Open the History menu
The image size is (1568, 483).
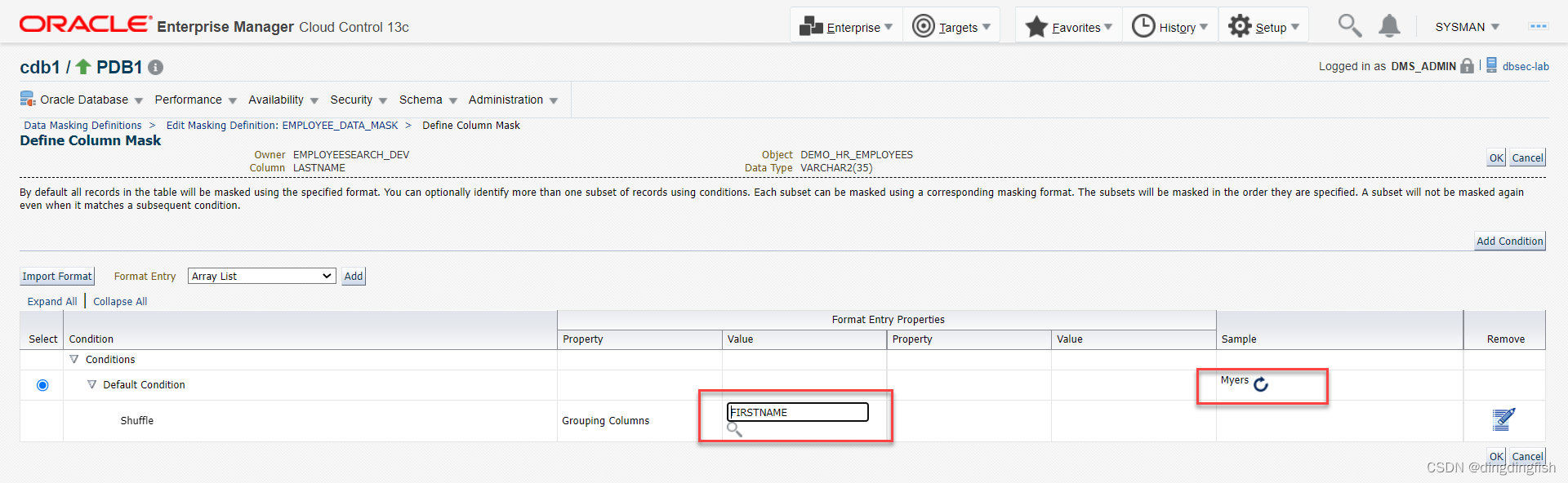click(1169, 27)
